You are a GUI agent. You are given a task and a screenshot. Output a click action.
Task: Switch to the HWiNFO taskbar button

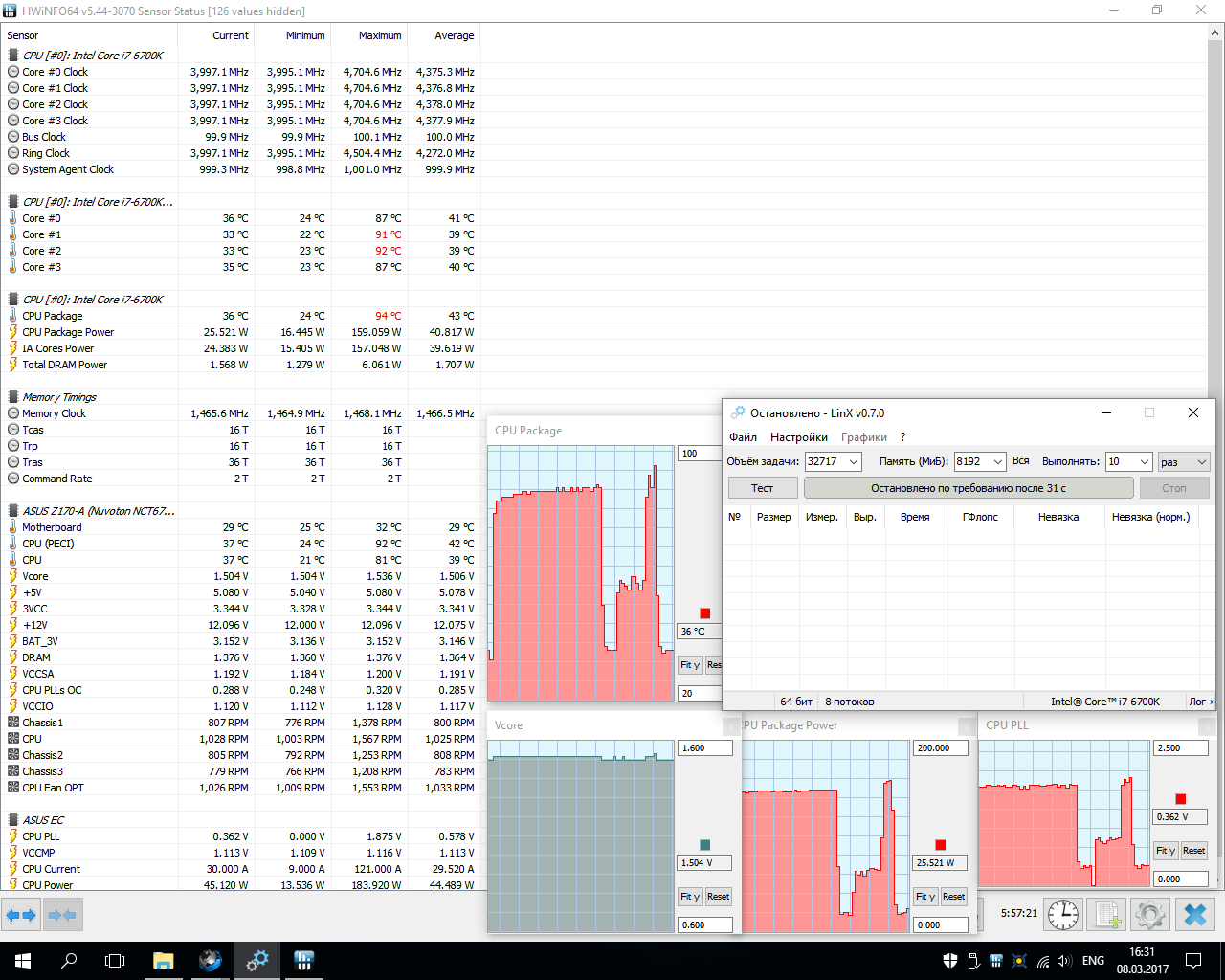point(304,961)
